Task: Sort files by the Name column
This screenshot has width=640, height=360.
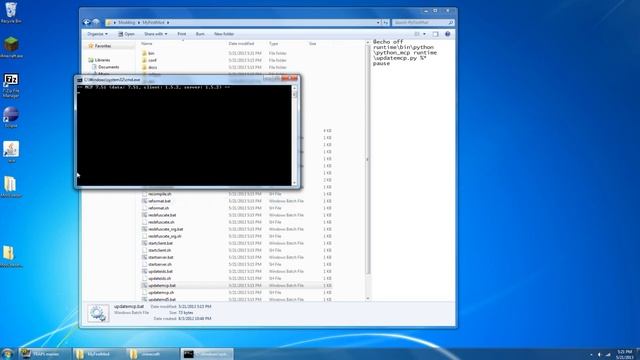Action: coord(147,44)
